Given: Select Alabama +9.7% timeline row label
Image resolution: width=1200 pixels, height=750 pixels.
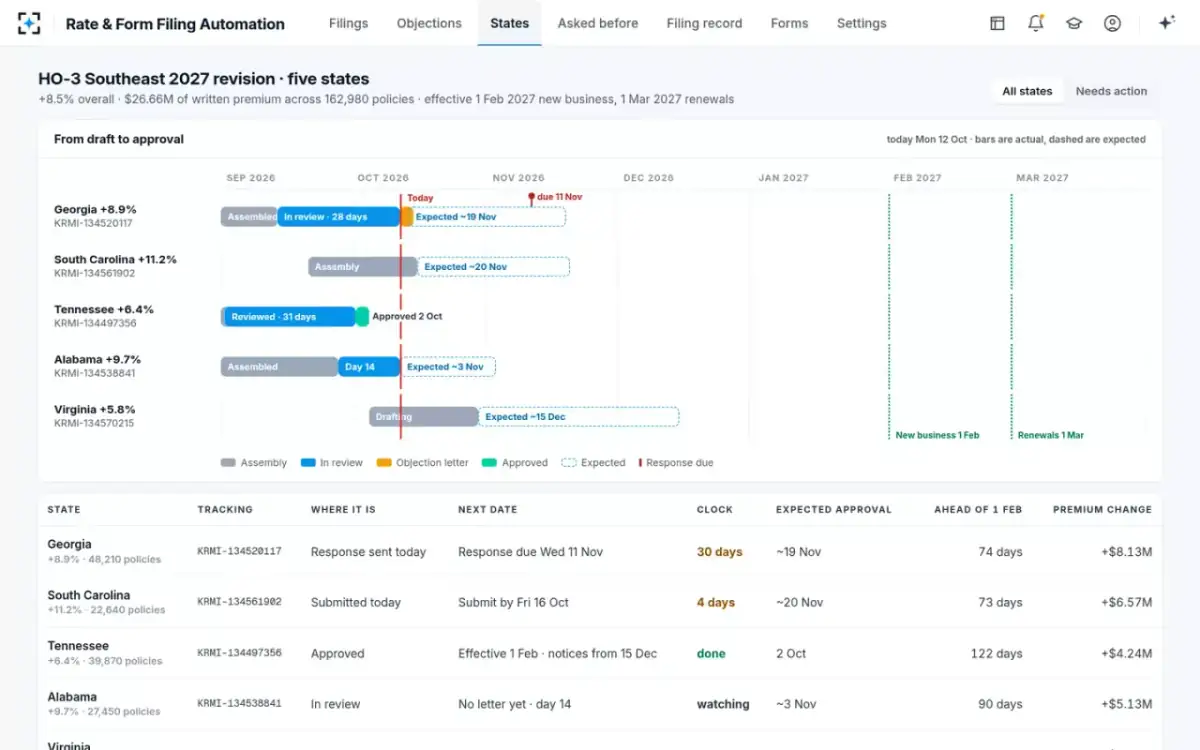Looking at the screenshot, I should [x=97, y=360].
